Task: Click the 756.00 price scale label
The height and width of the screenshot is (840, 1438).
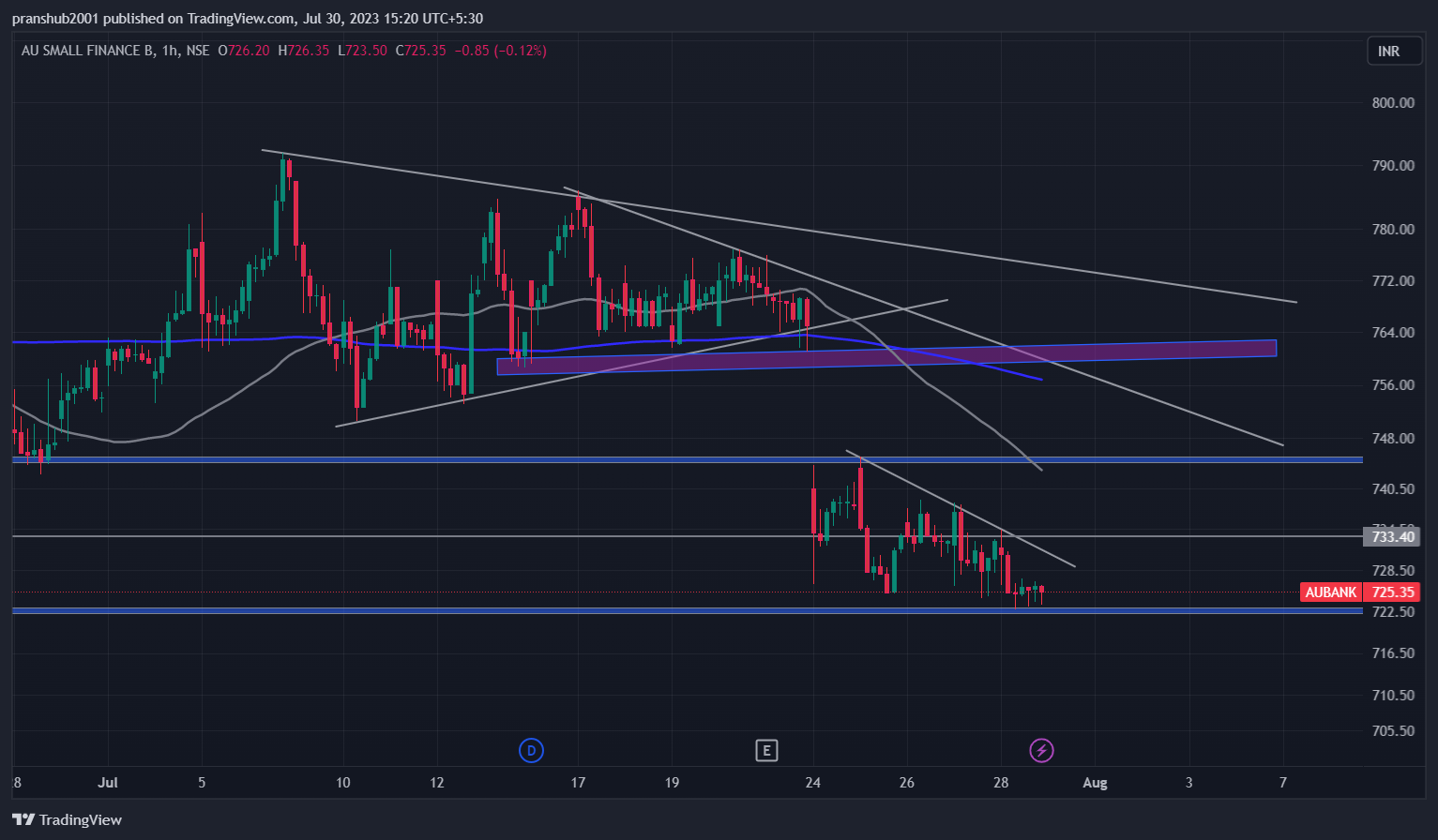Action: coord(1393,385)
